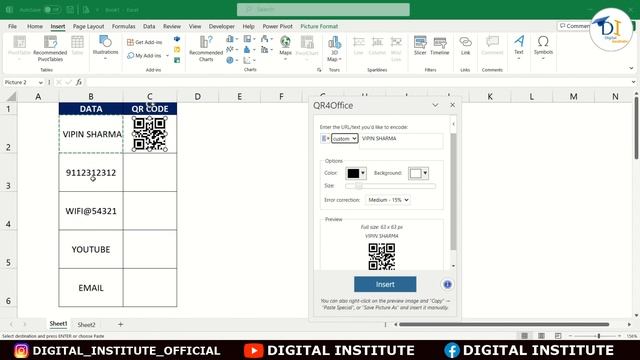Viewport: 640px width, 360px height.
Task: Click the URL/text encode input field
Action: click(x=401, y=141)
